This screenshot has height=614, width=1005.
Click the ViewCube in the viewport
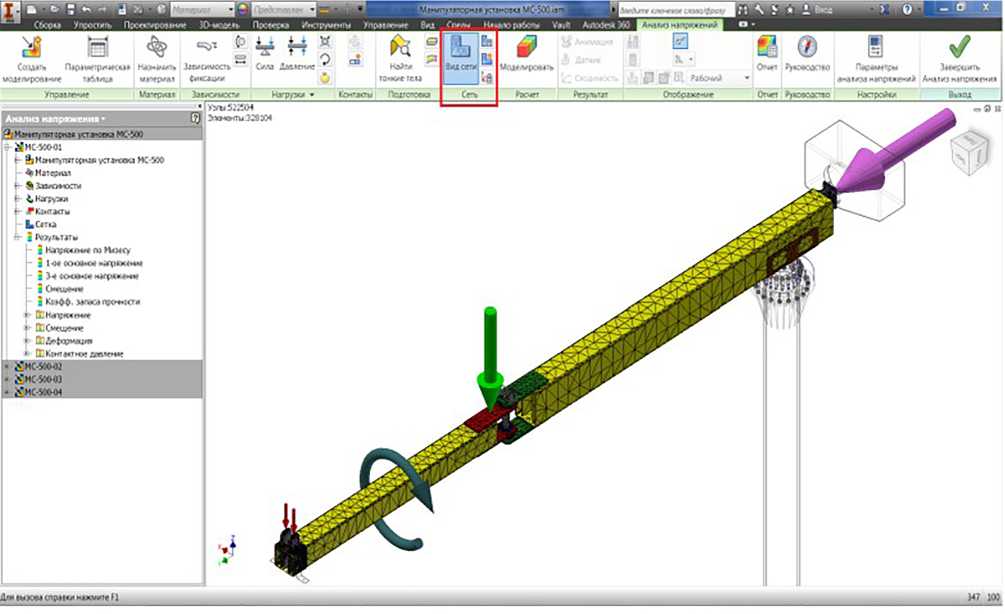pyautogui.click(x=971, y=152)
